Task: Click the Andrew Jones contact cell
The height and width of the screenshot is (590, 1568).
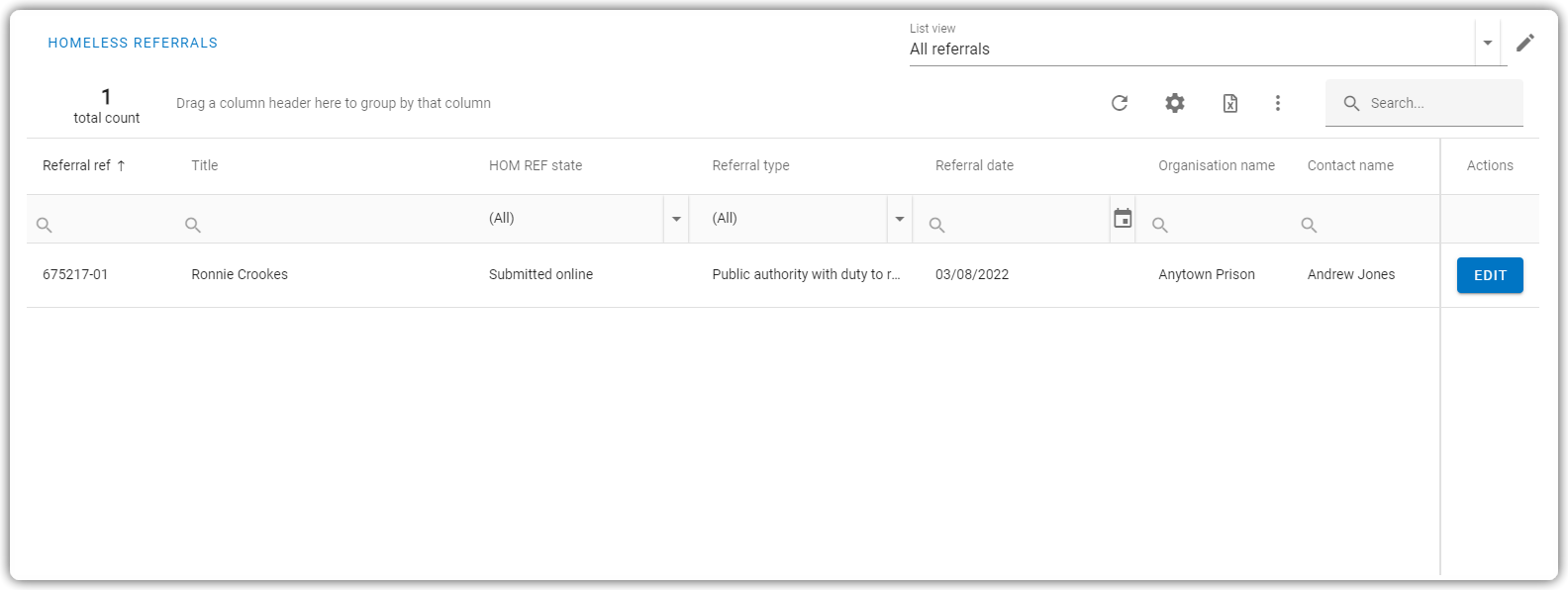Action: [1351, 275]
